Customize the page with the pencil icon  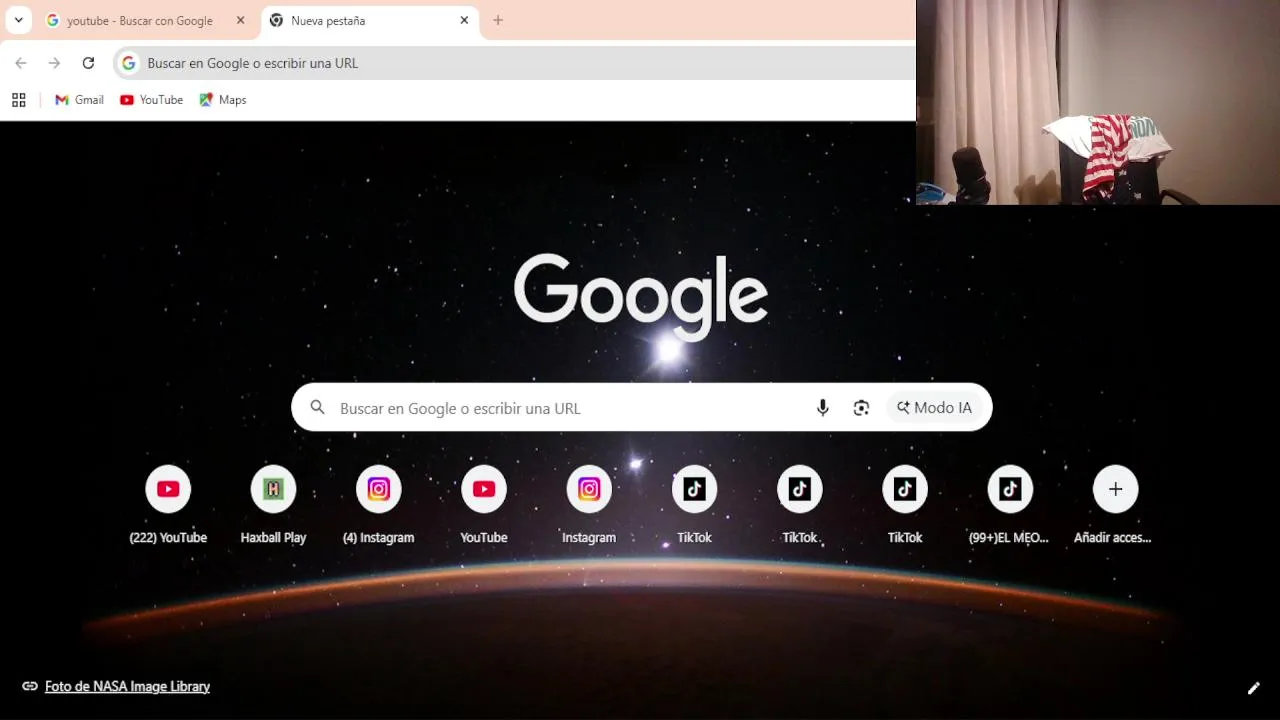1253,688
